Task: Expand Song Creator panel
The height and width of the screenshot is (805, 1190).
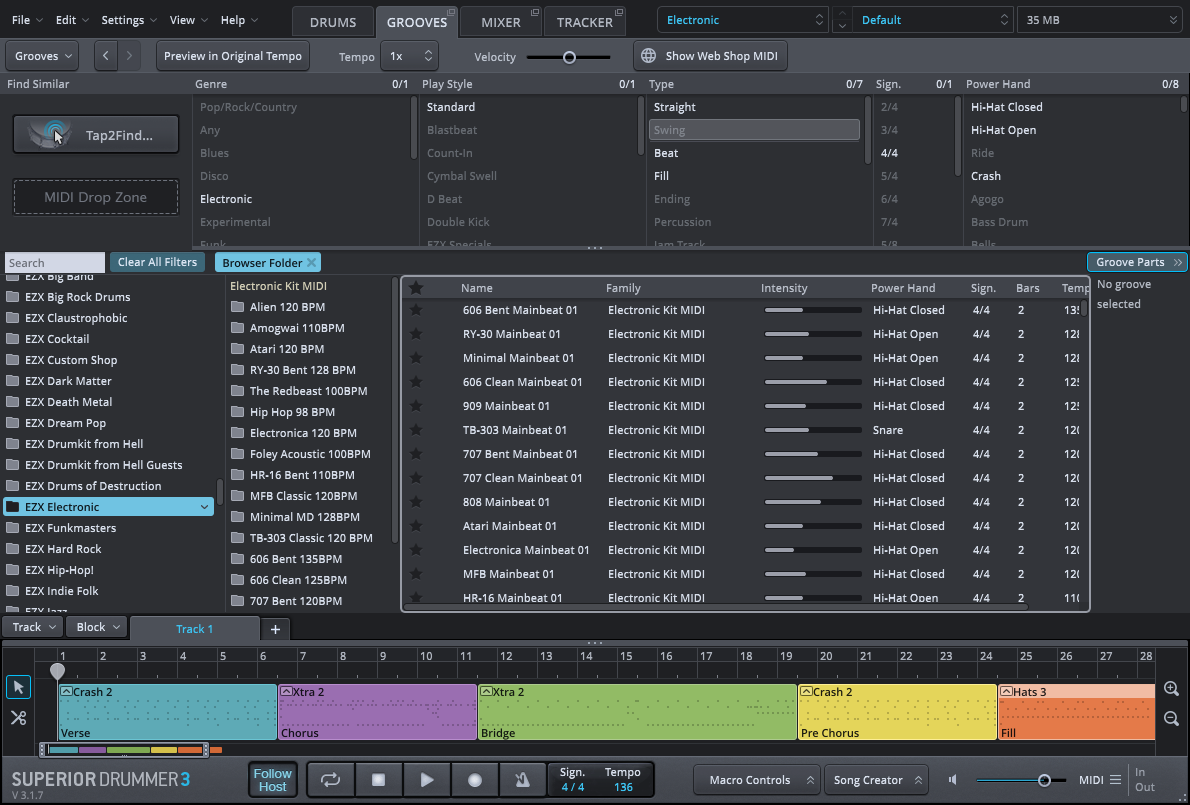Action: coord(876,780)
